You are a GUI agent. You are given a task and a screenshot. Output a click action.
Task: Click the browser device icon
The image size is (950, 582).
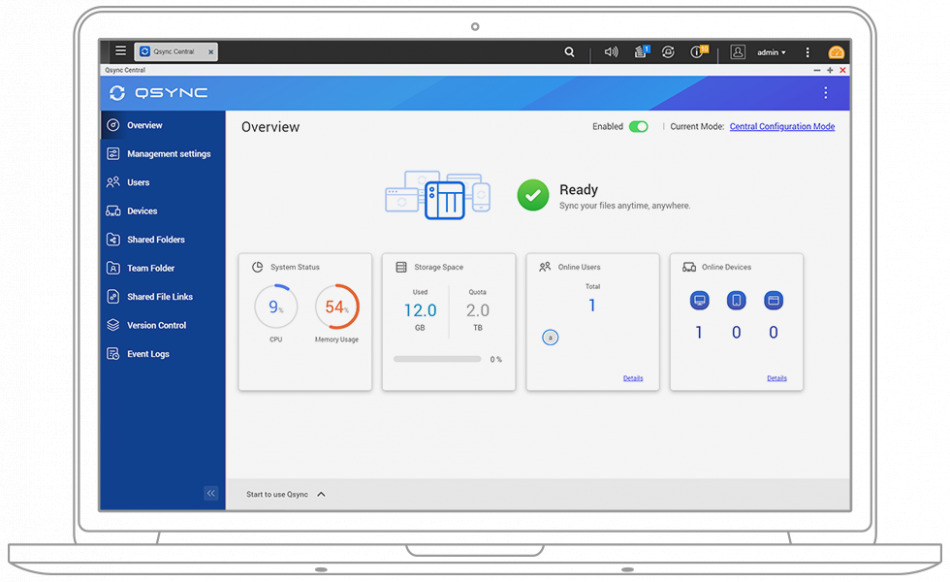tap(773, 300)
